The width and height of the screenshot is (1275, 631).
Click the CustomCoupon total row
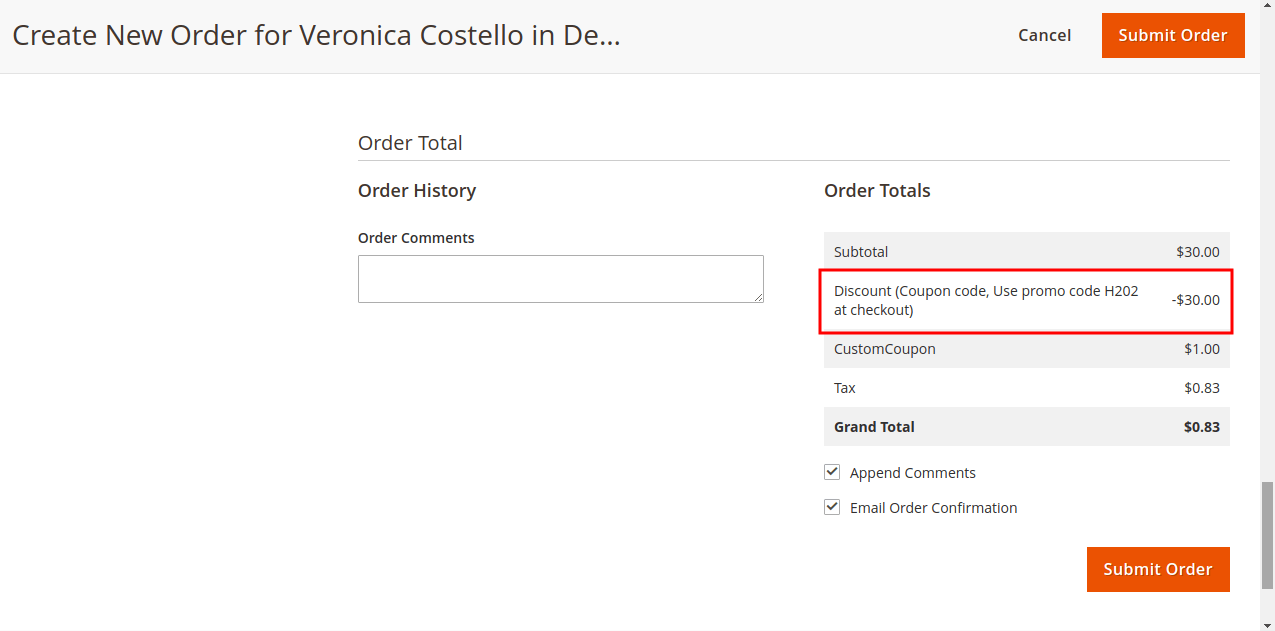(1026, 349)
